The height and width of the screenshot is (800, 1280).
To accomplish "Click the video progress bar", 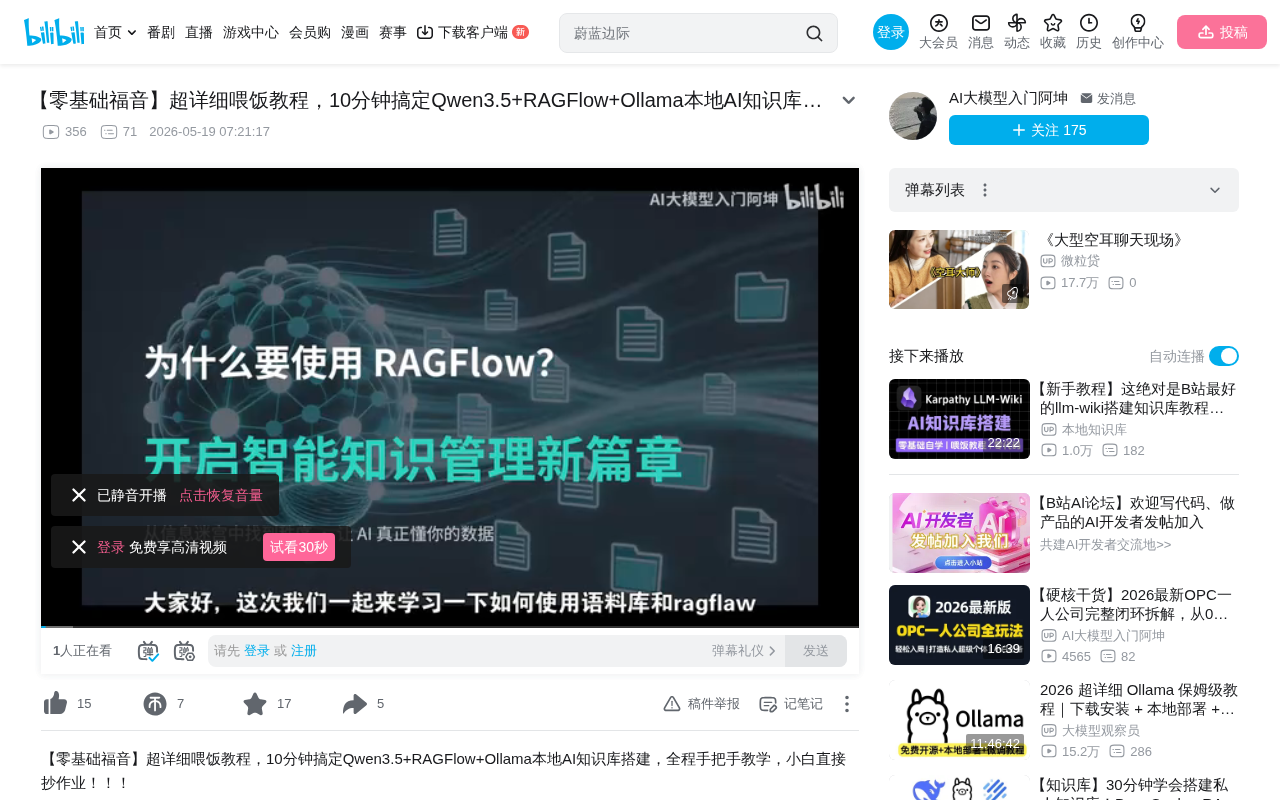I will coord(450,627).
